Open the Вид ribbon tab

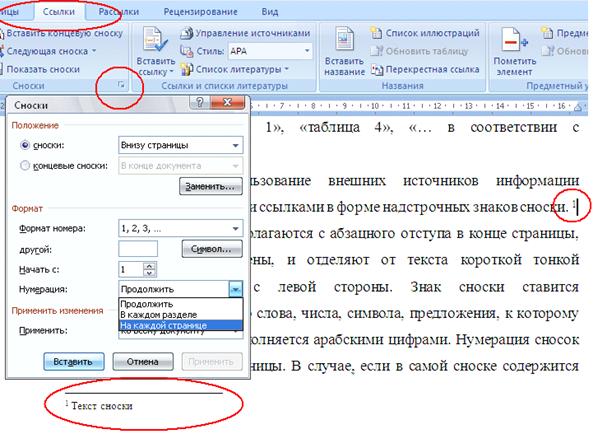click(270, 12)
